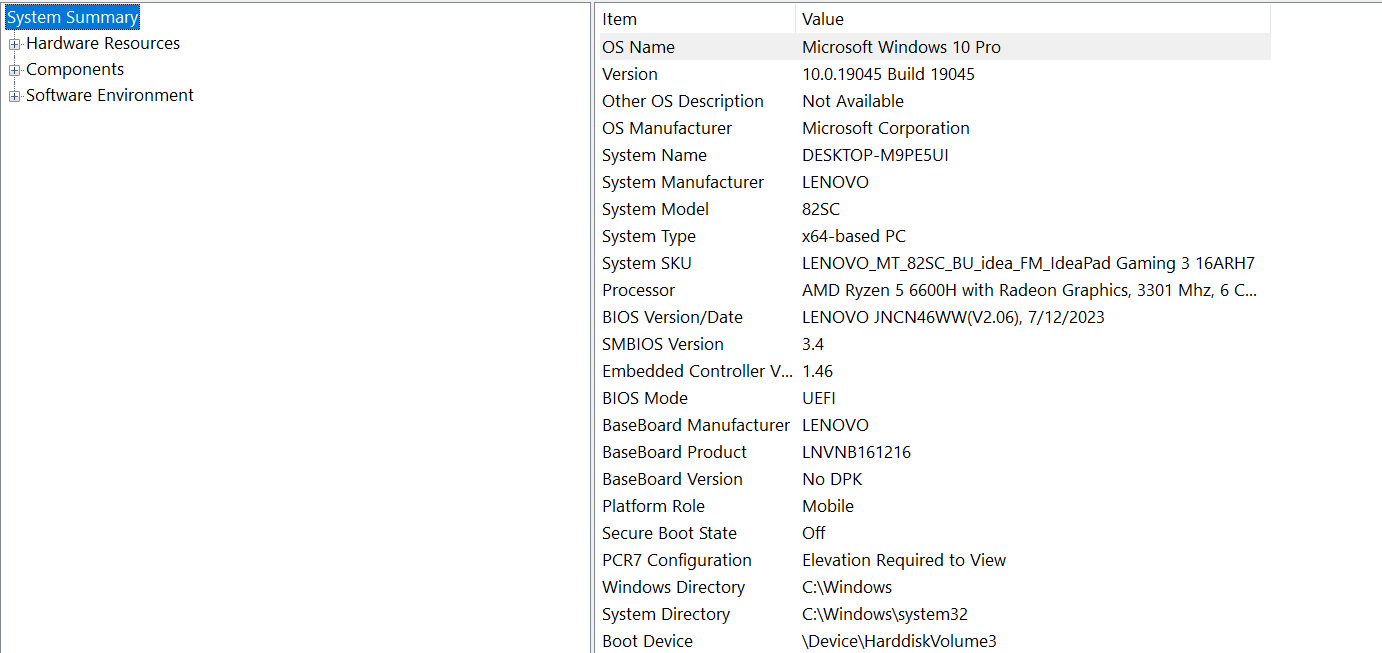Click the C:\Windows\system32 value
This screenshot has width=1382, height=653.
(885, 614)
